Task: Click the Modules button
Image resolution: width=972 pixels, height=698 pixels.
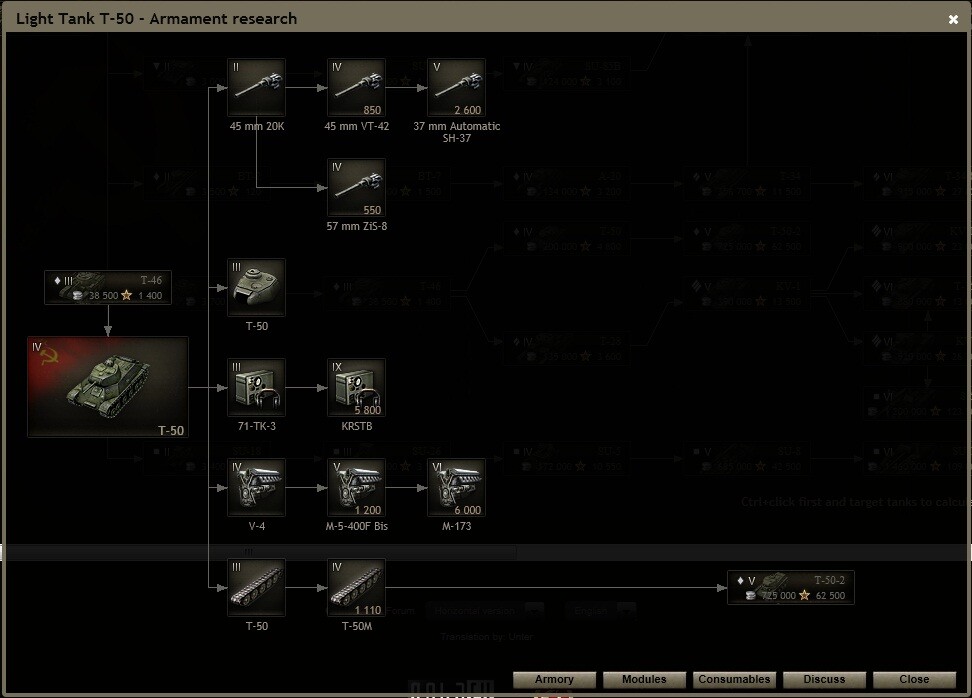Action: [644, 679]
